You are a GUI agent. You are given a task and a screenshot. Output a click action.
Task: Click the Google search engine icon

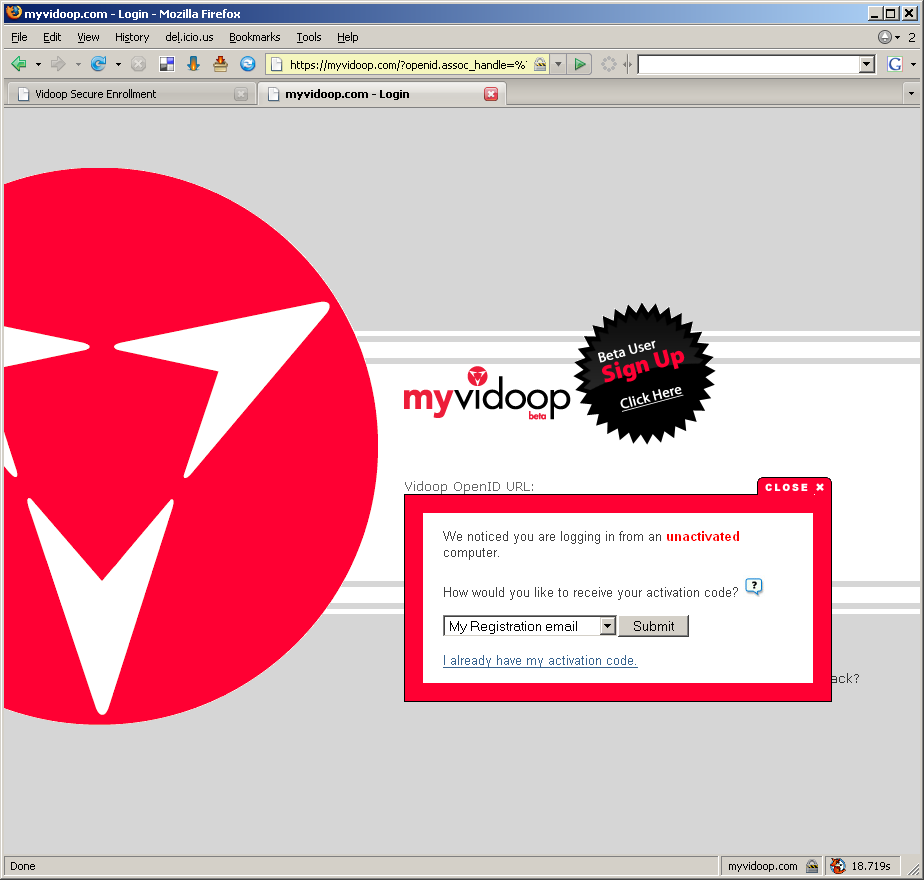coord(895,64)
